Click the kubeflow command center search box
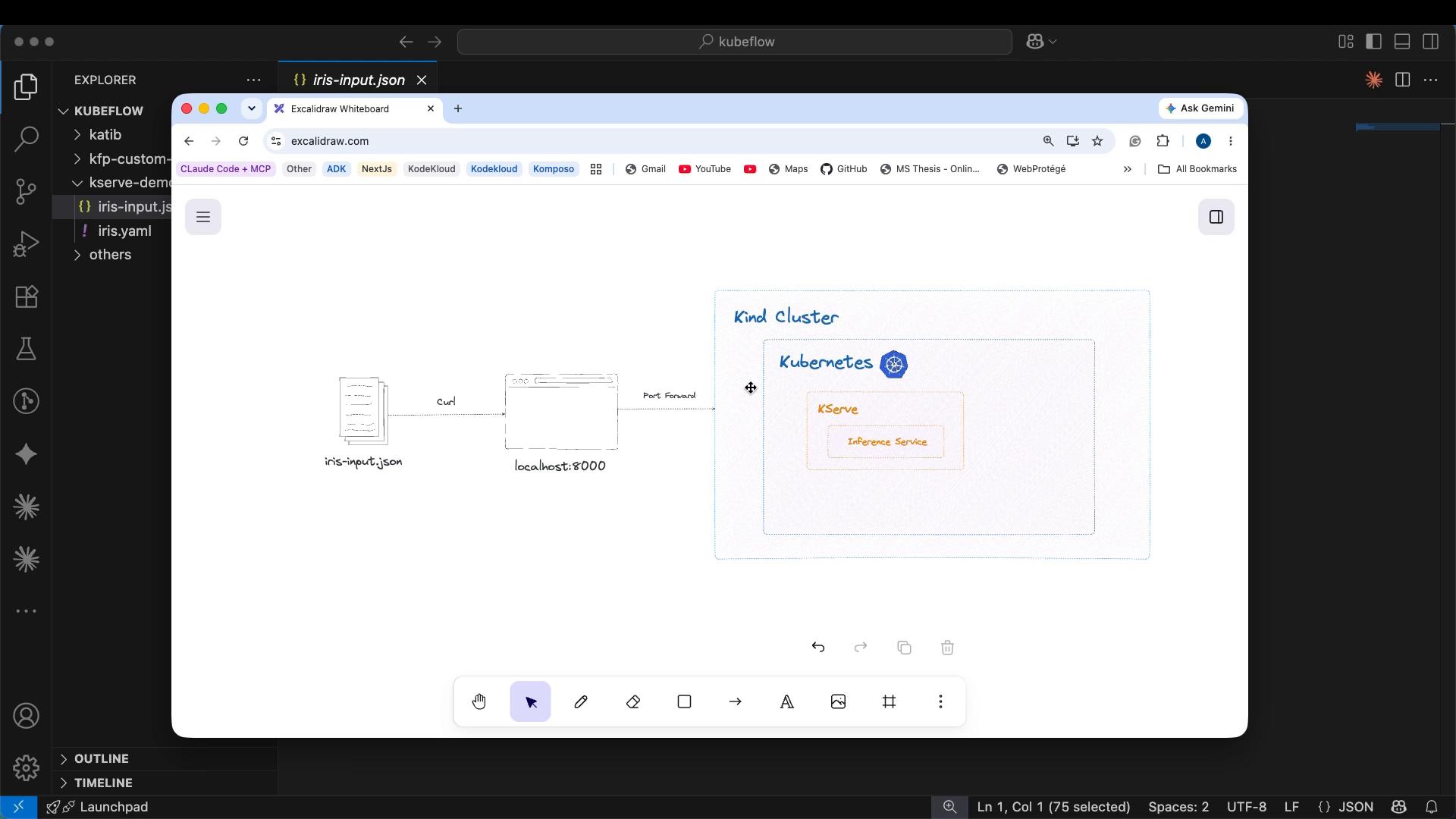Image resolution: width=1456 pixels, height=819 pixels. click(735, 42)
